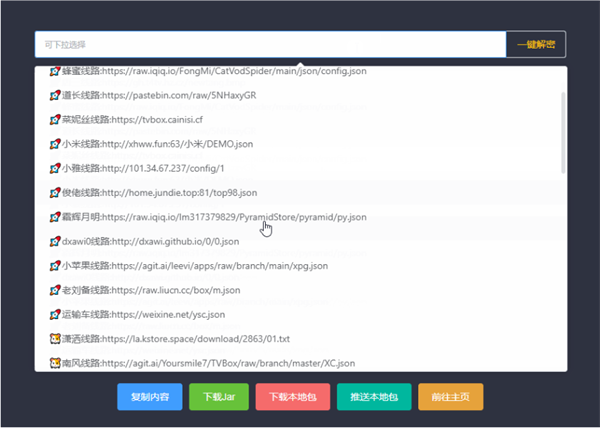Screen dimensions: 600x428
Task: Click the icon next to 潇洒线路
Action: pos(55,338)
